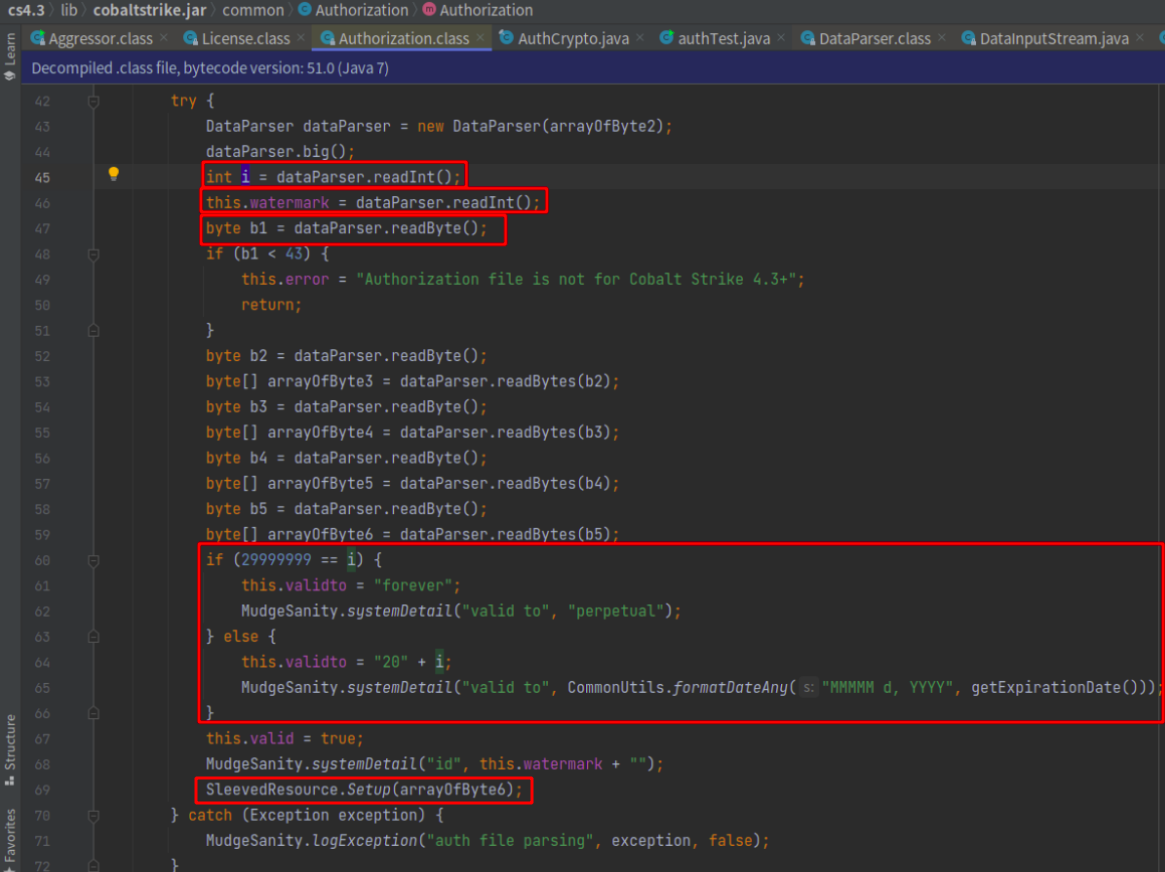Open the Learn tool window
Screen dimensions: 1165x872
[10, 56]
